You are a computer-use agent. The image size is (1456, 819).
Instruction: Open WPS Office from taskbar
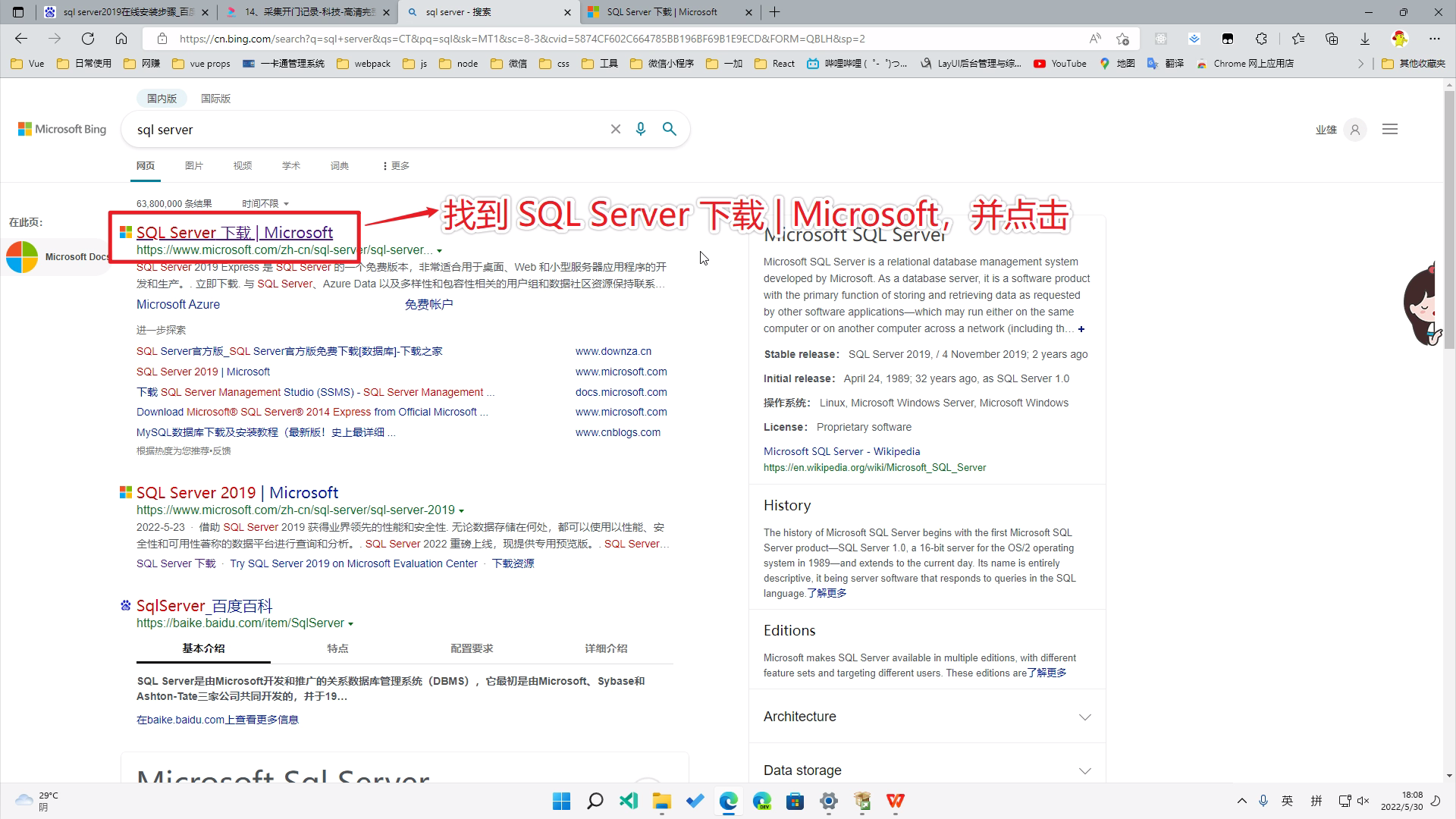tap(896, 801)
